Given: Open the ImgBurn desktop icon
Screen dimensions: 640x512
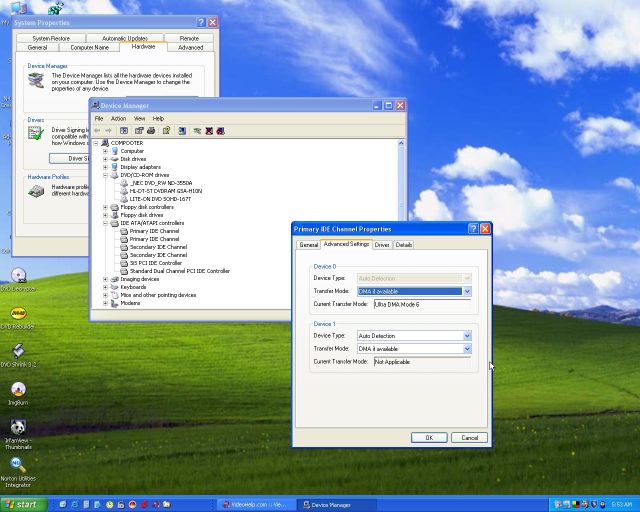Looking at the screenshot, I should click(18, 394).
